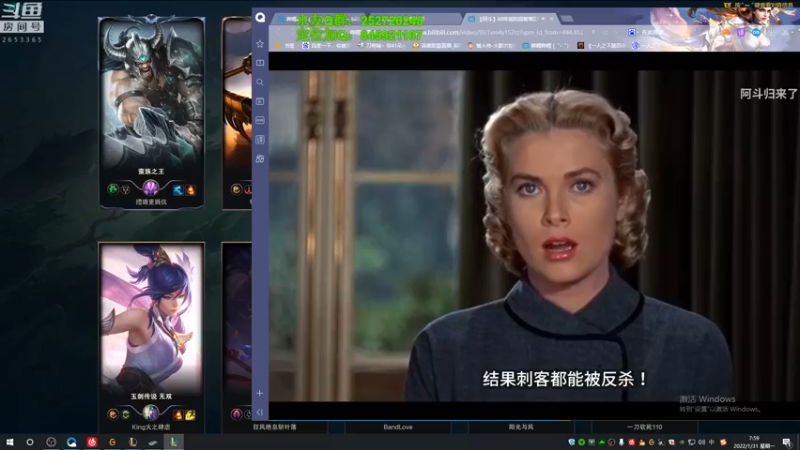Open the Baidu bookmark in bookmarks bar
Image resolution: width=800 pixels, height=450 pixels.
click(327, 45)
